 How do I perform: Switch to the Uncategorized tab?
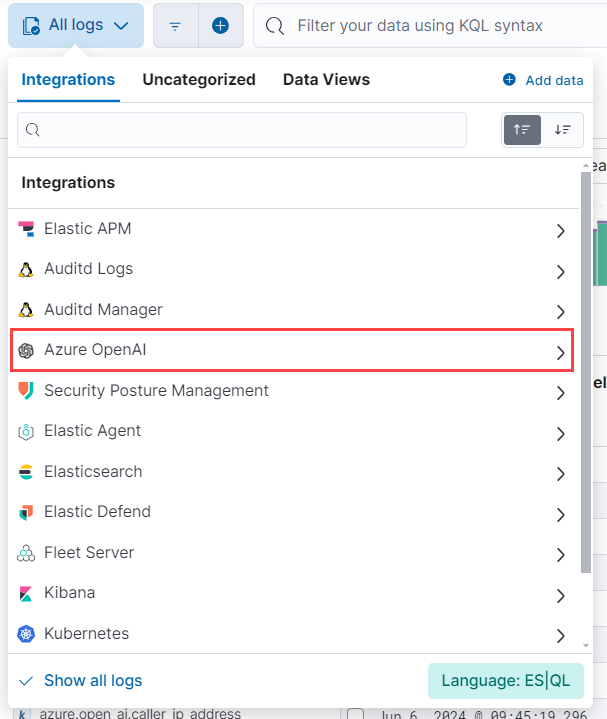coord(199,80)
